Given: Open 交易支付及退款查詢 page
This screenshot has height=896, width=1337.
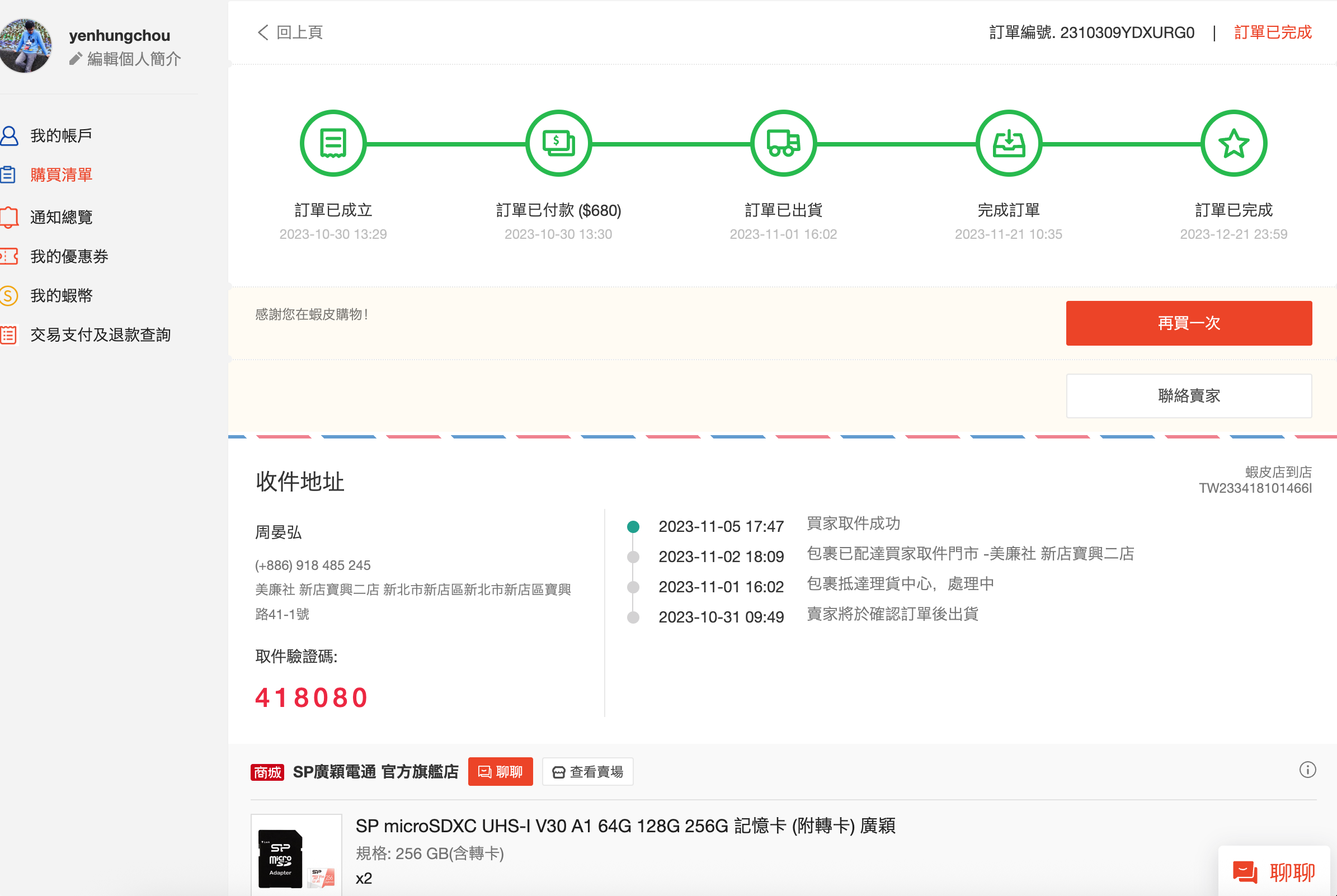Looking at the screenshot, I should 101,335.
